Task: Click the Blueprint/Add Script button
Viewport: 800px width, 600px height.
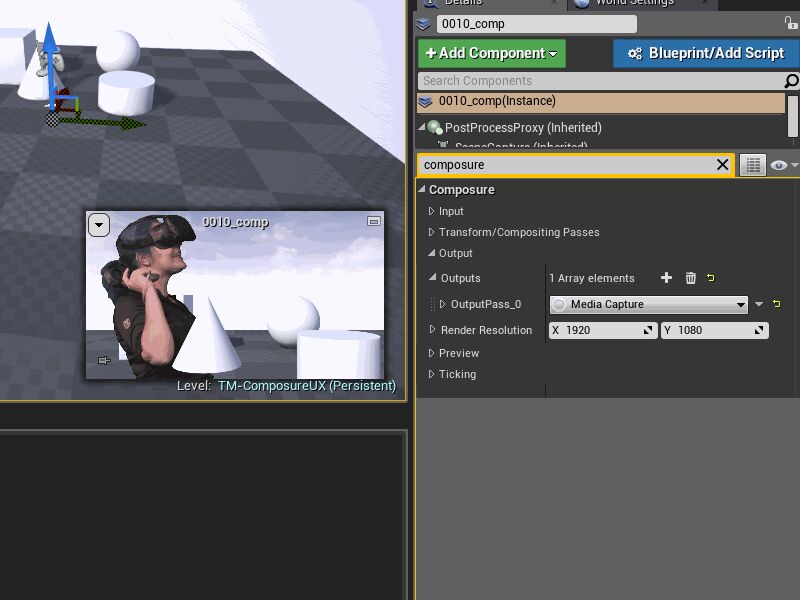Action: coord(706,53)
